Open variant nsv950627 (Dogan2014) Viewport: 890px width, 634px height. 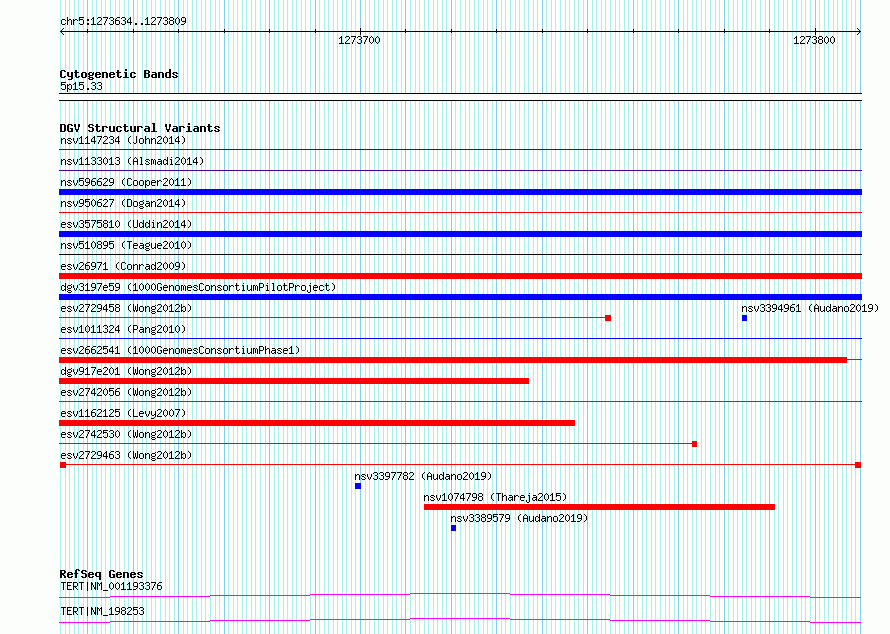123,203
